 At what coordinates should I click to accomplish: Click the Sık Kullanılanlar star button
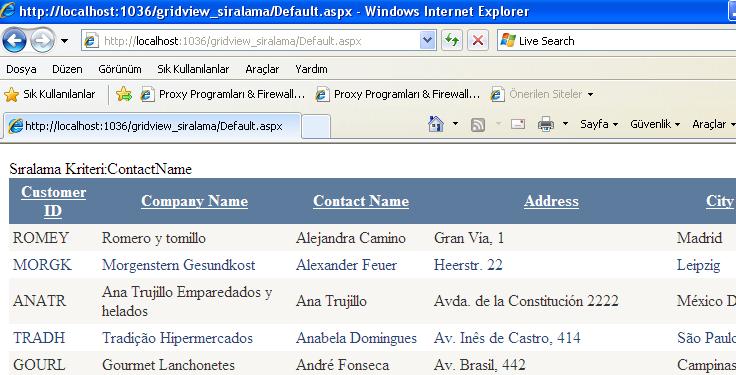[50, 94]
